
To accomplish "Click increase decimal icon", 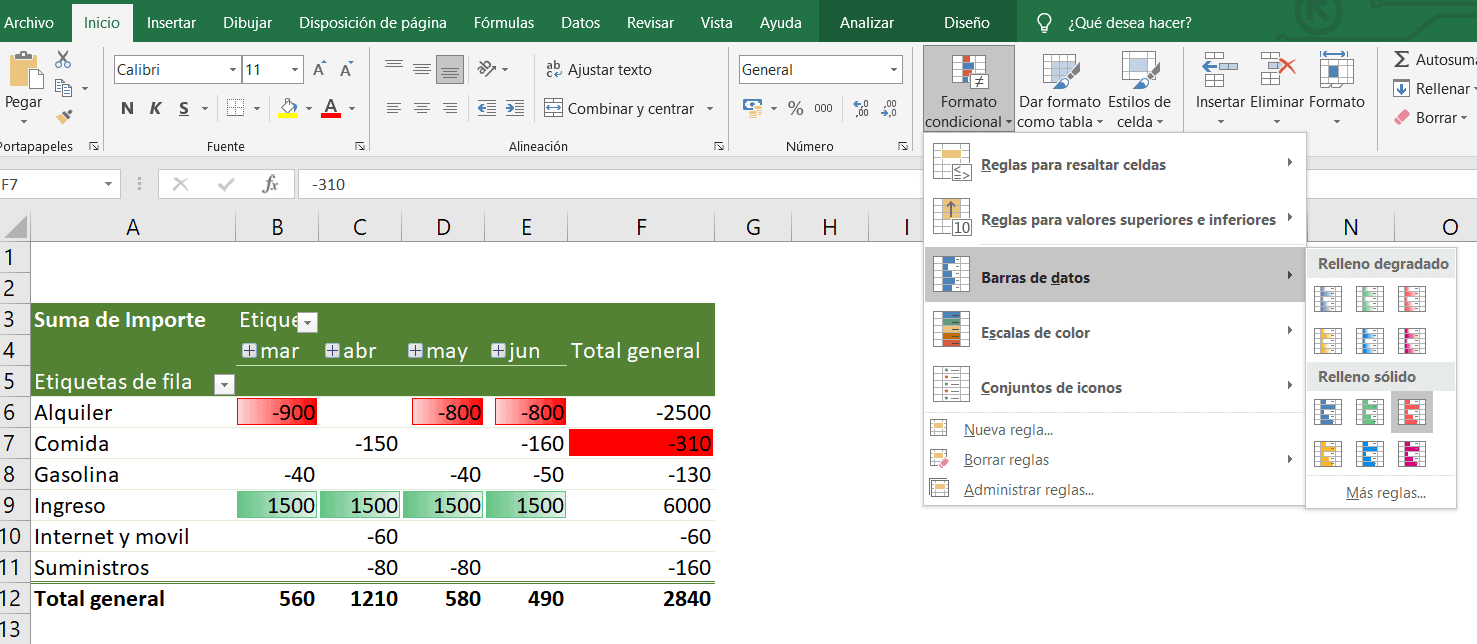I will [x=860, y=108].
